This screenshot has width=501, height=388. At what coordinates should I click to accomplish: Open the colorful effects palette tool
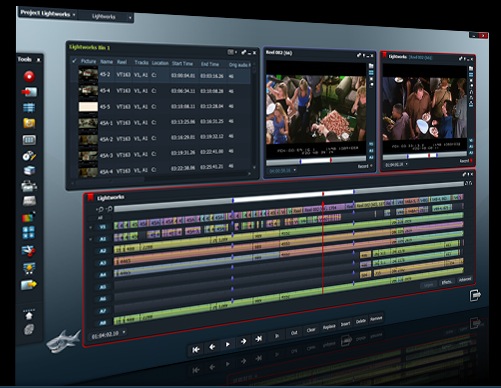(x=29, y=217)
